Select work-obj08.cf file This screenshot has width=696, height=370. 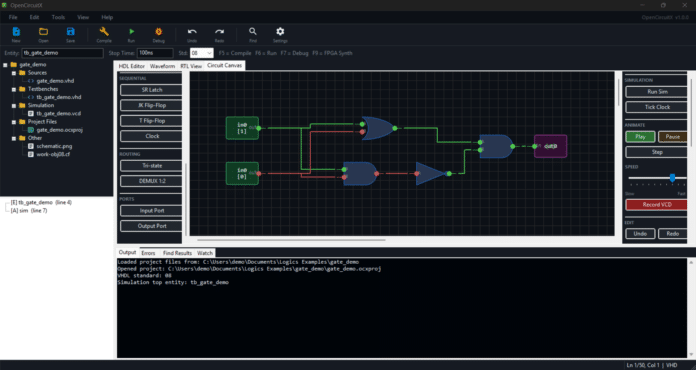point(53,154)
